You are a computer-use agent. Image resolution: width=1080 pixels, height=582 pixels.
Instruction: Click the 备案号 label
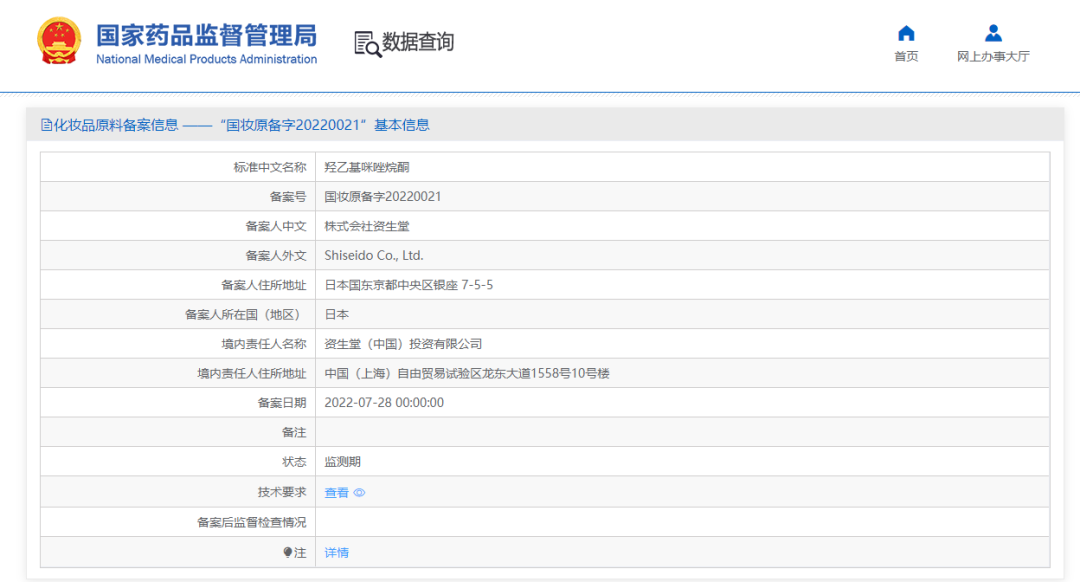coord(288,196)
